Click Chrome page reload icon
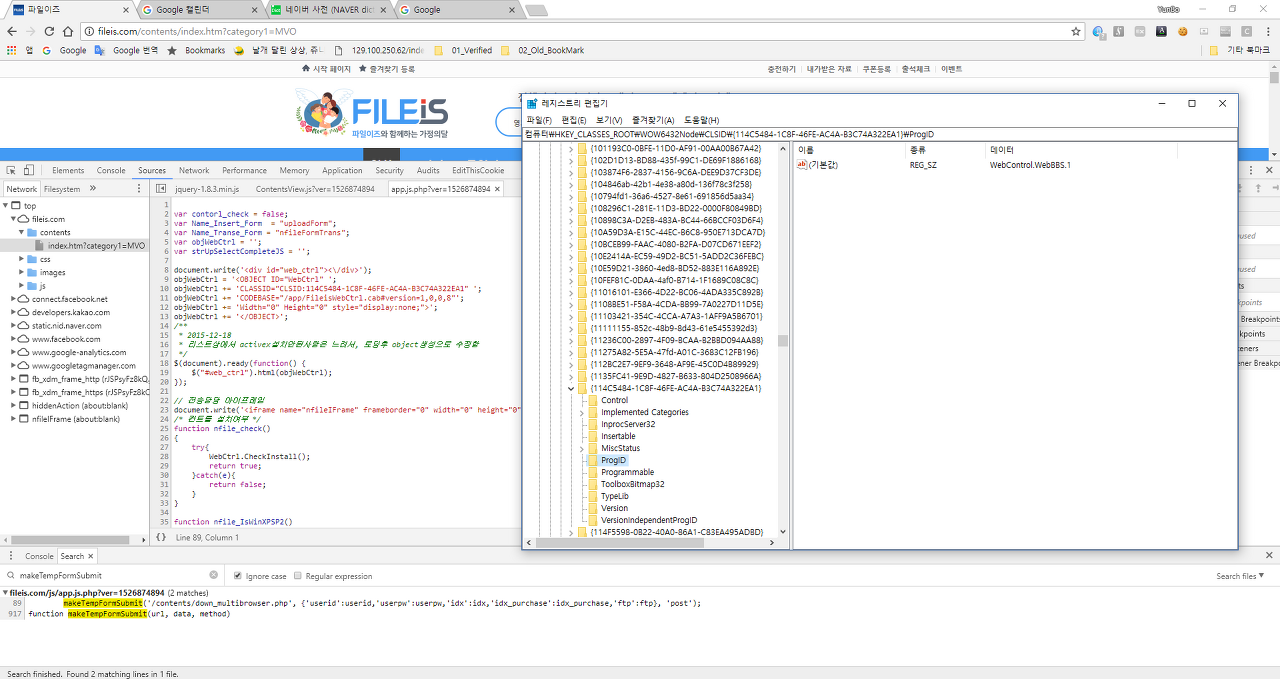Screen dimensions: 1280x679 coord(49,31)
